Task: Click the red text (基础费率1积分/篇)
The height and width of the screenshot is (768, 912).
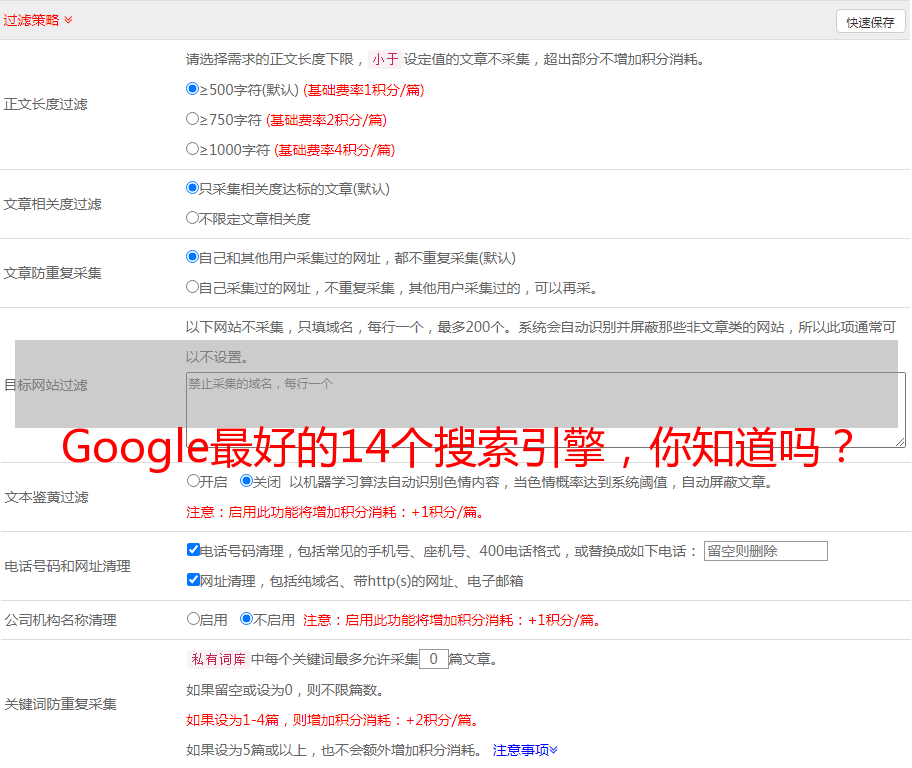Action: (364, 90)
